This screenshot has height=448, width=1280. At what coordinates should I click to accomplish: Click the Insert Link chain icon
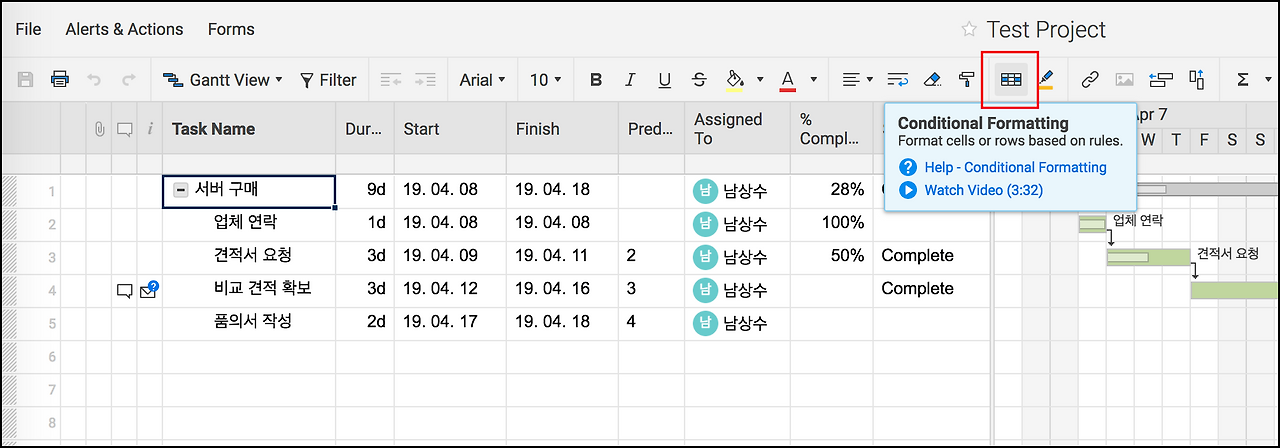[x=1091, y=80]
